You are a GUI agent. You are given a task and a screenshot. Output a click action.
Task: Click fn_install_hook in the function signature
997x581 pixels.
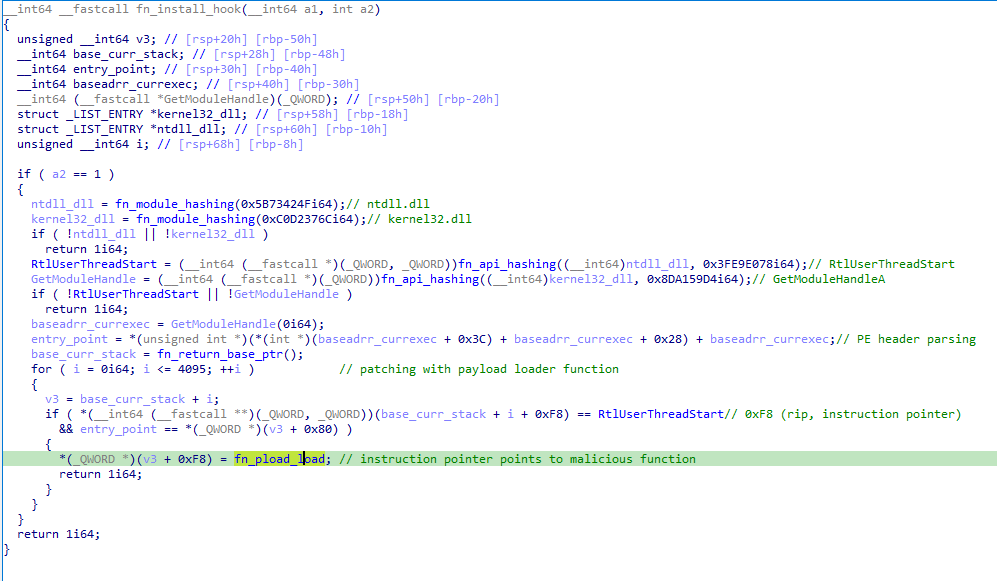[x=189, y=10]
